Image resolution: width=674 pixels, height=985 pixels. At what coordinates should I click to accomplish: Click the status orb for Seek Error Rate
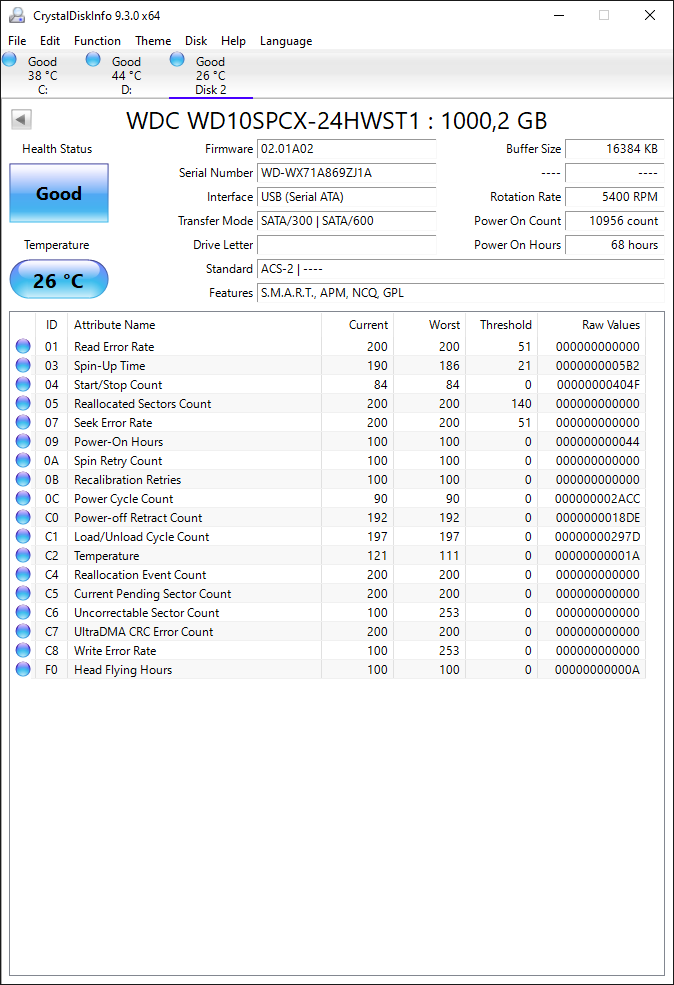click(x=23, y=422)
